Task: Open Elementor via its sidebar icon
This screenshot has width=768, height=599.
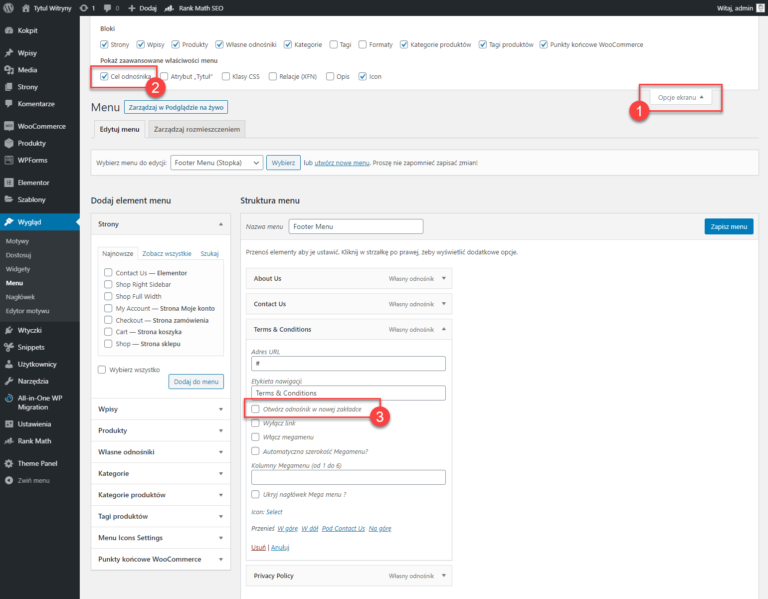Action: 9,183
